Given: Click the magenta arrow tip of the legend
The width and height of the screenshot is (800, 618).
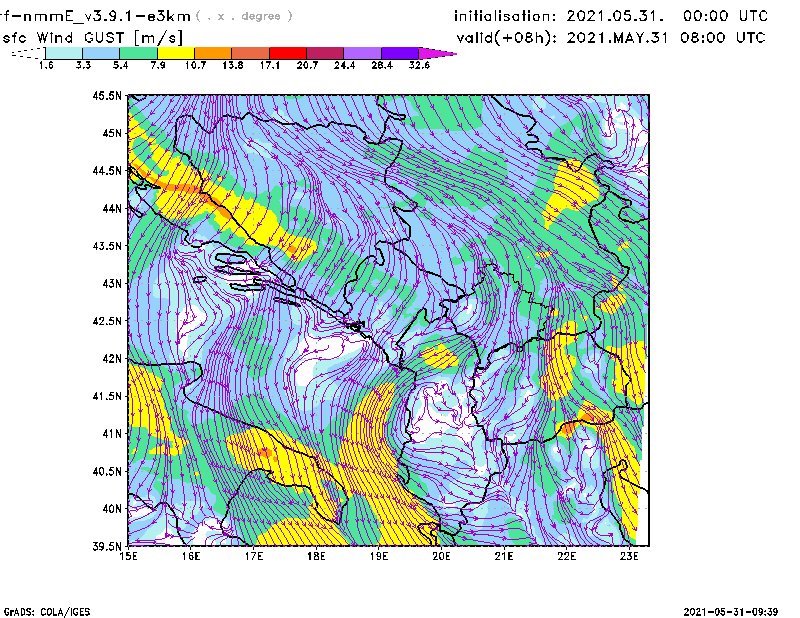Looking at the screenshot, I should [x=437, y=53].
